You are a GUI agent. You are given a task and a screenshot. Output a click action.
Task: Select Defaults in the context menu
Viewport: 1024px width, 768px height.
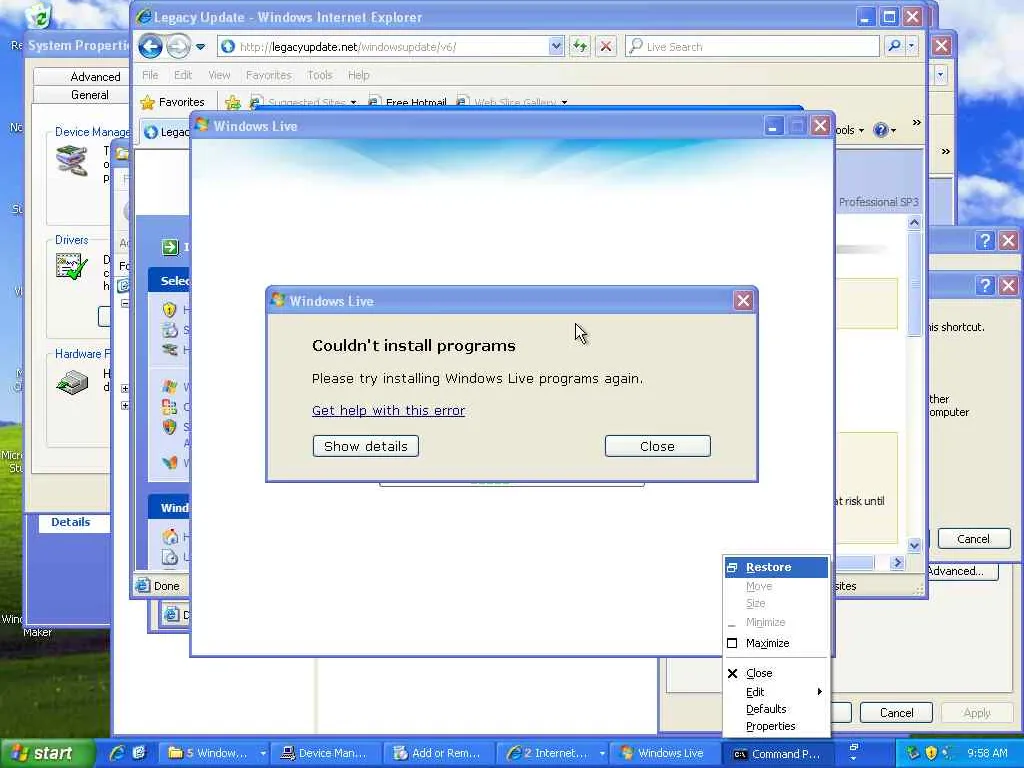776,709
